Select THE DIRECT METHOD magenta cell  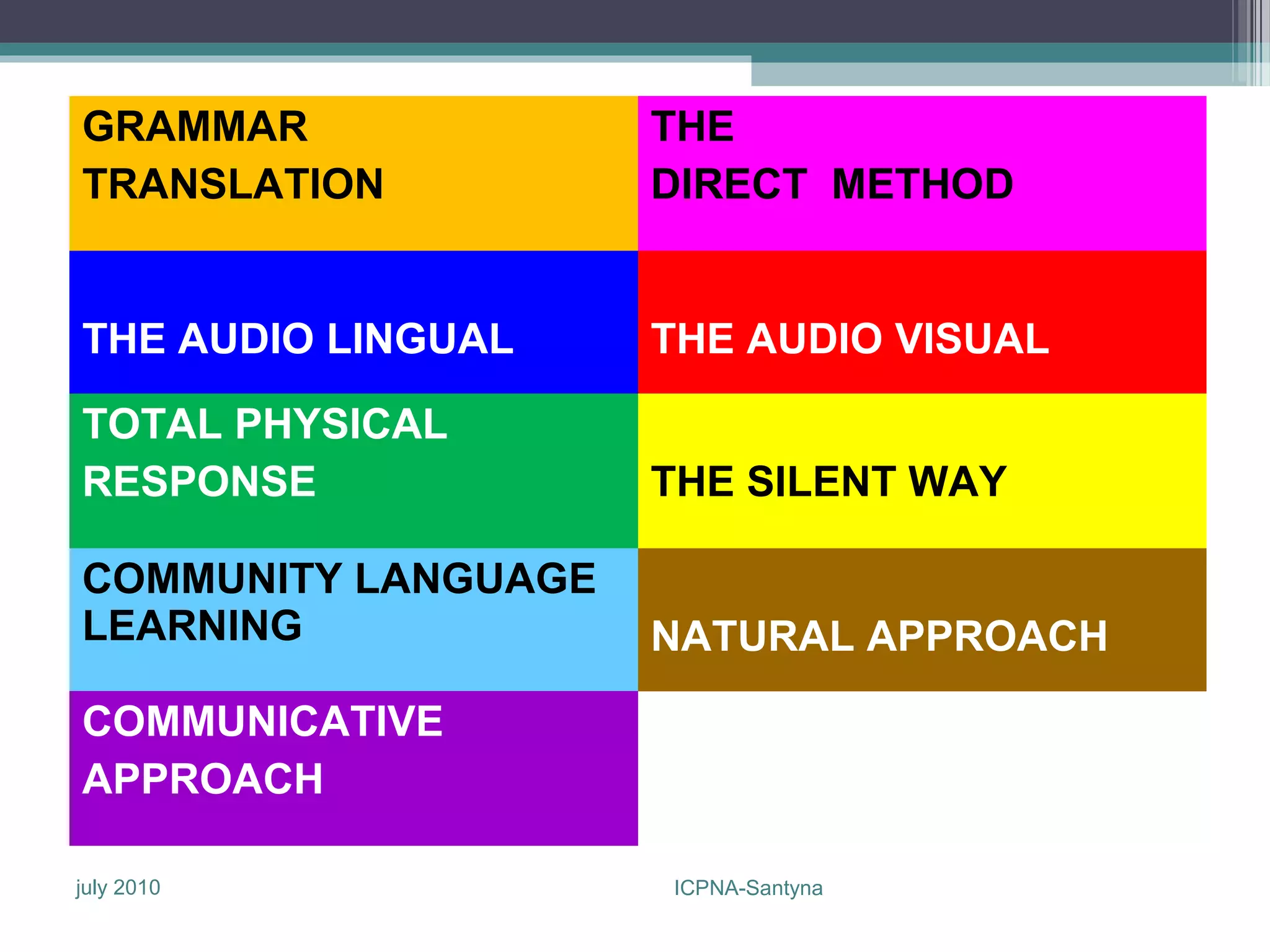click(x=922, y=174)
